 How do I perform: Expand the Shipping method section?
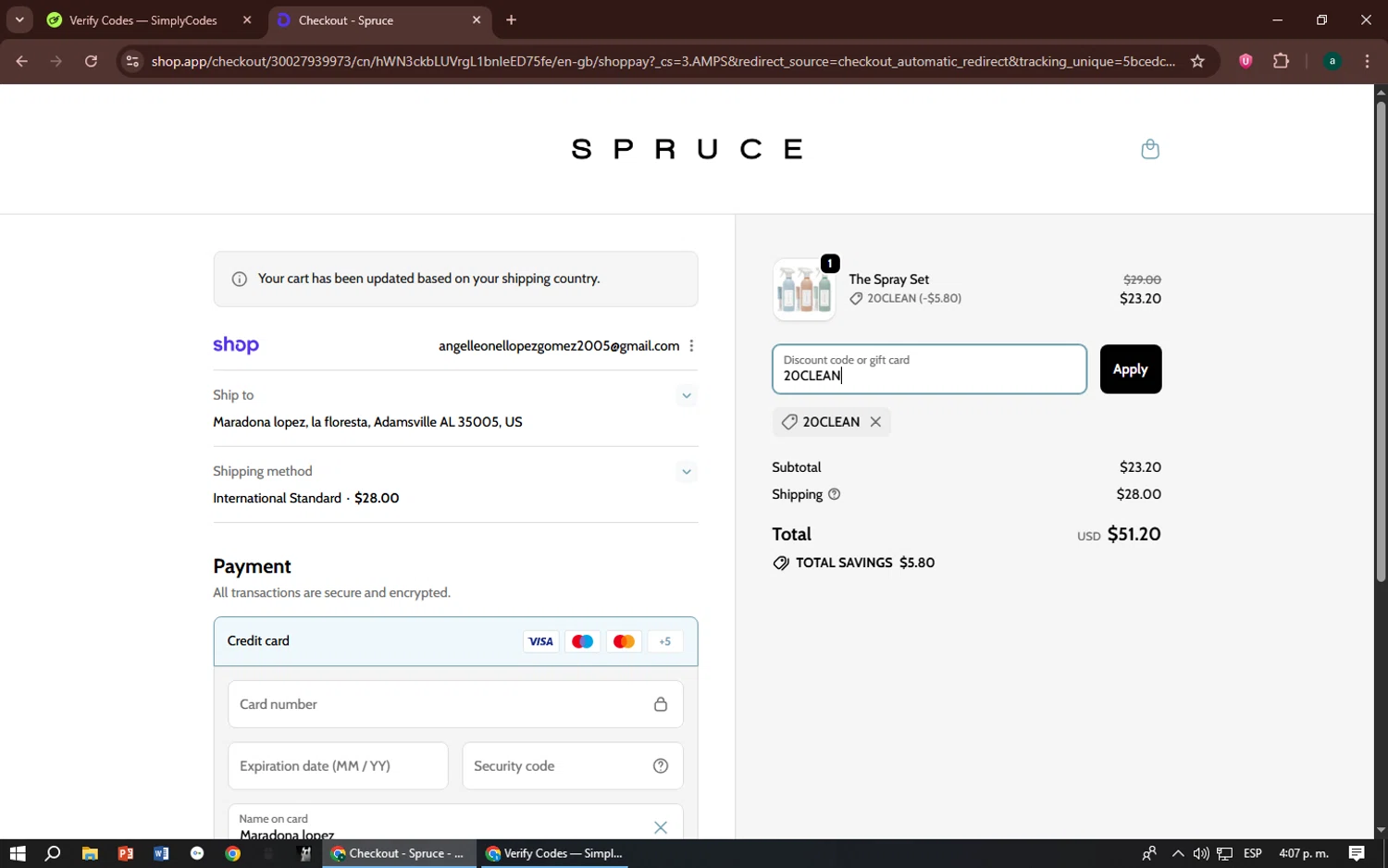[x=687, y=472]
